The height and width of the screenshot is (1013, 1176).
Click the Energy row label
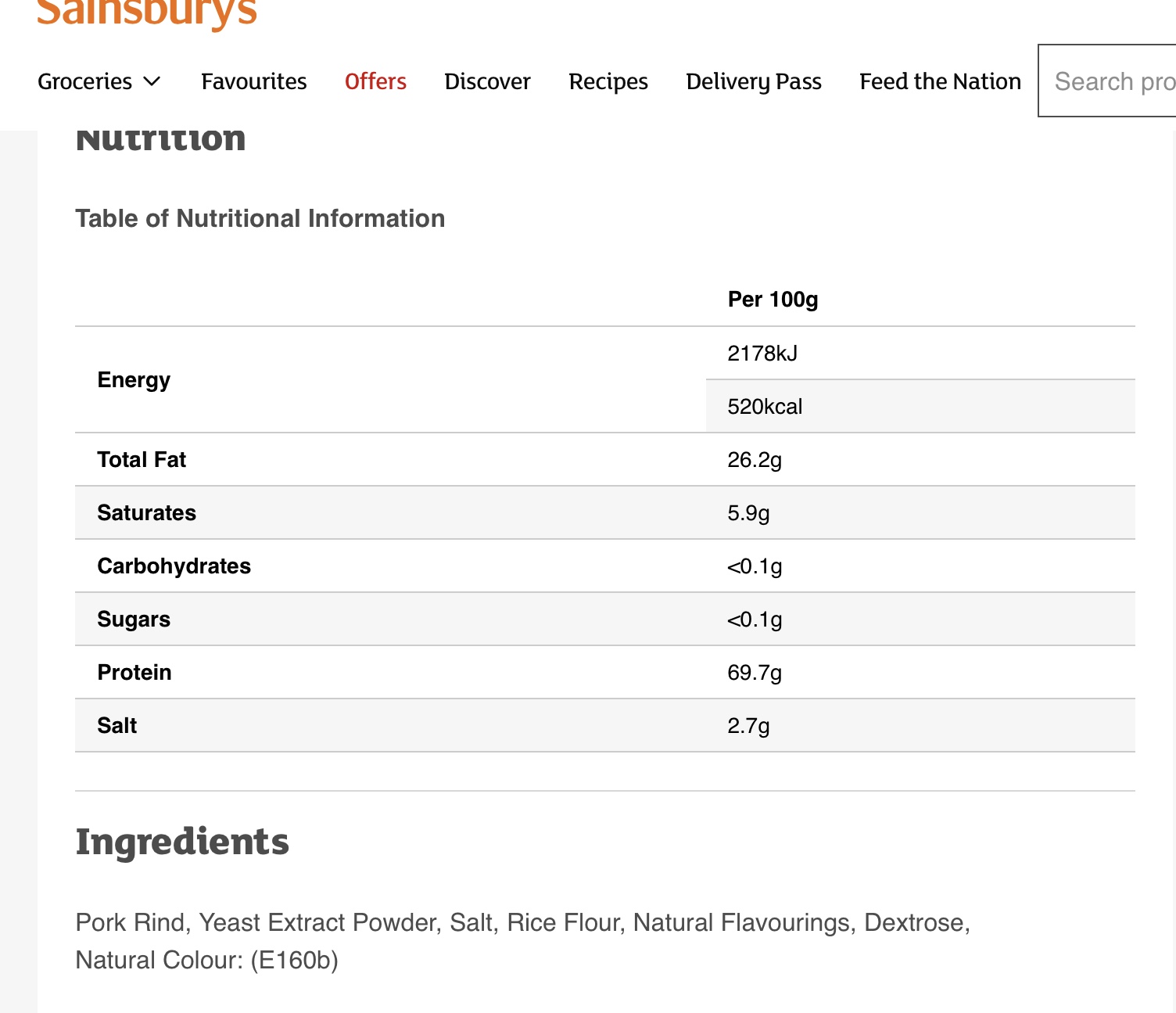[134, 379]
